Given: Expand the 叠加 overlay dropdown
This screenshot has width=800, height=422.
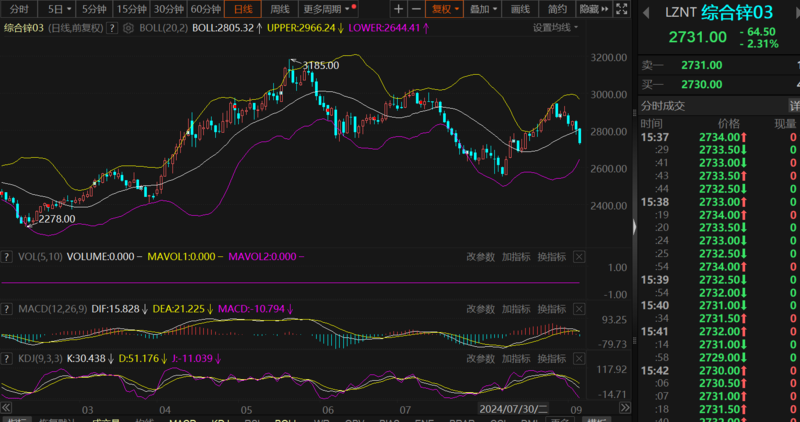Looking at the screenshot, I should coord(484,9).
